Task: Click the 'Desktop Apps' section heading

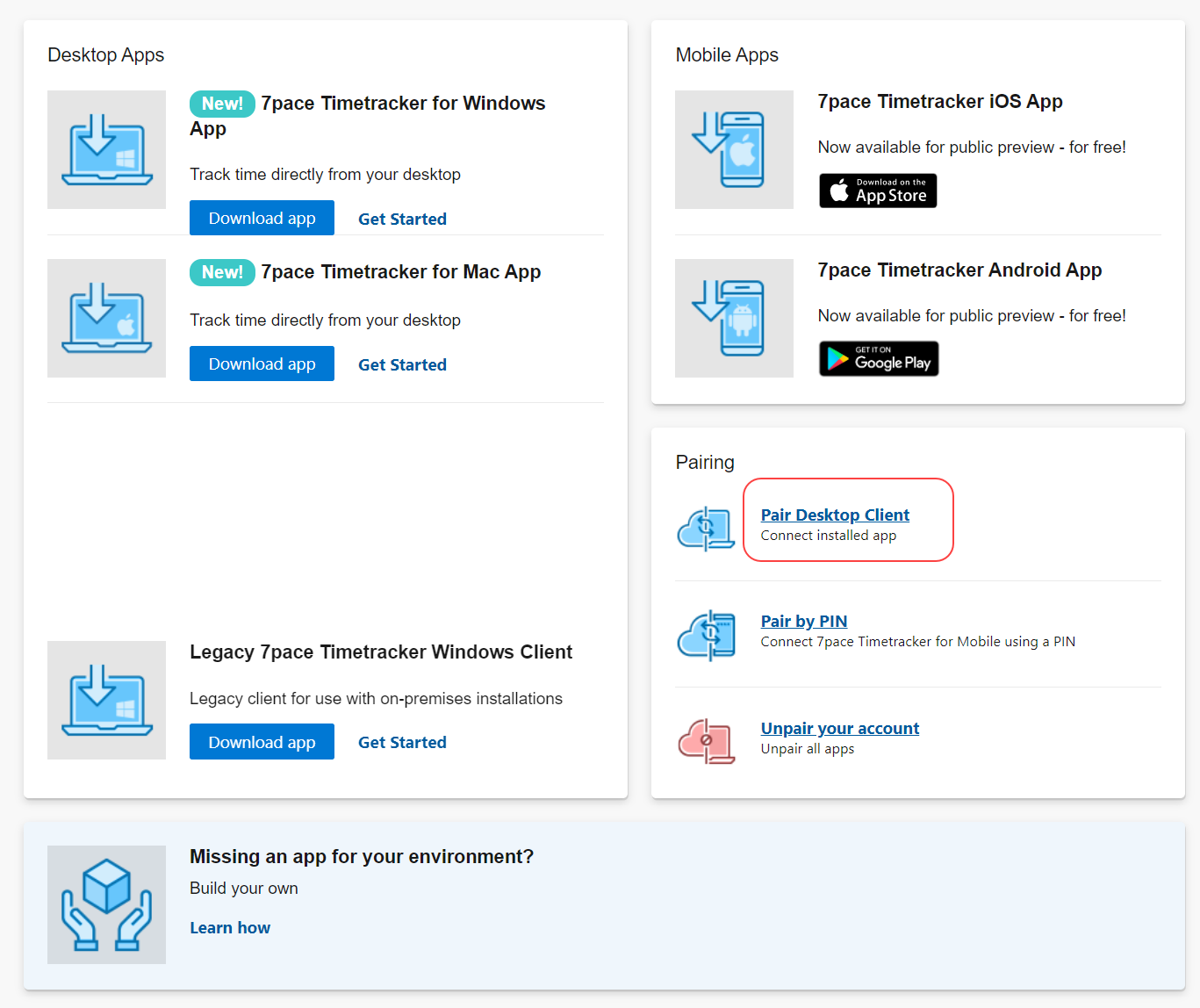Action: tap(105, 54)
